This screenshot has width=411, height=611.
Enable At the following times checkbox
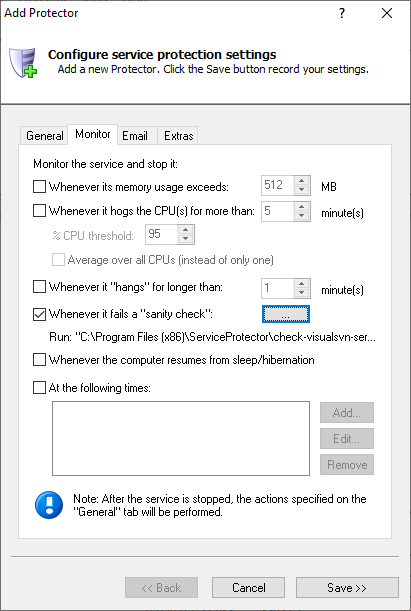pyautogui.click(x=39, y=388)
